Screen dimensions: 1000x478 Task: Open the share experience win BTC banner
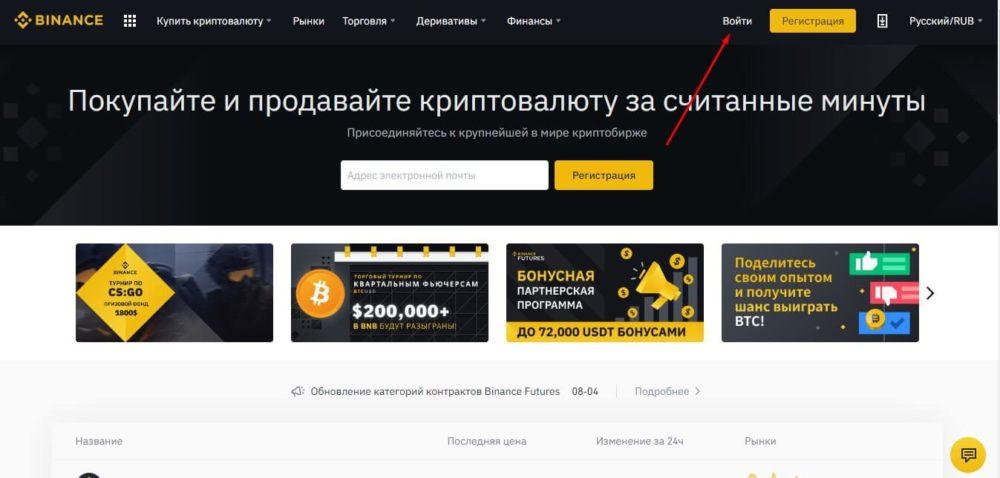click(820, 293)
